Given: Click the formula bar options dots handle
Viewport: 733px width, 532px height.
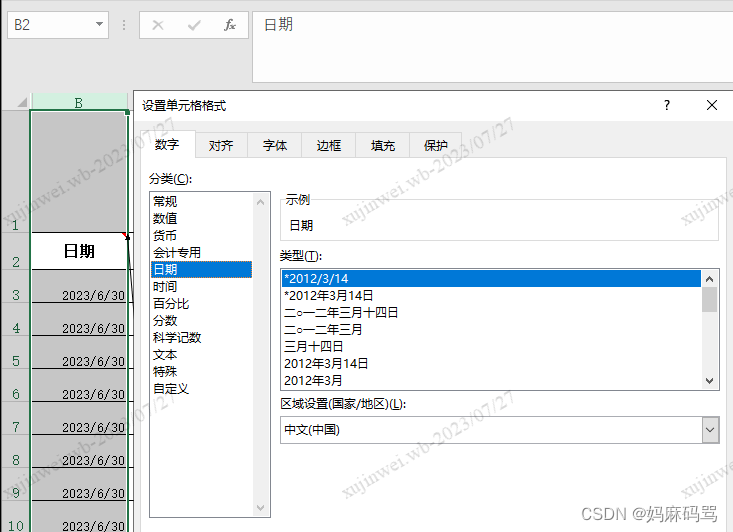Looking at the screenshot, I should (x=124, y=25).
